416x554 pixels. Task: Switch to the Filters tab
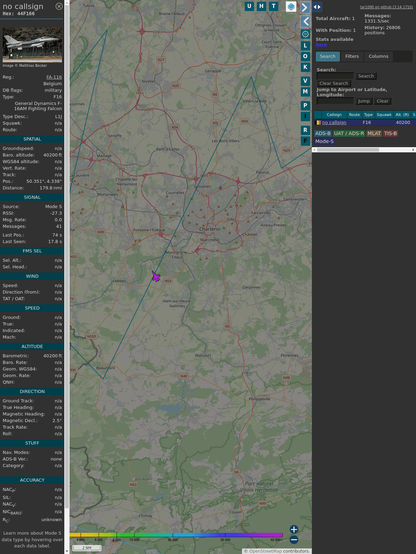[352, 57]
